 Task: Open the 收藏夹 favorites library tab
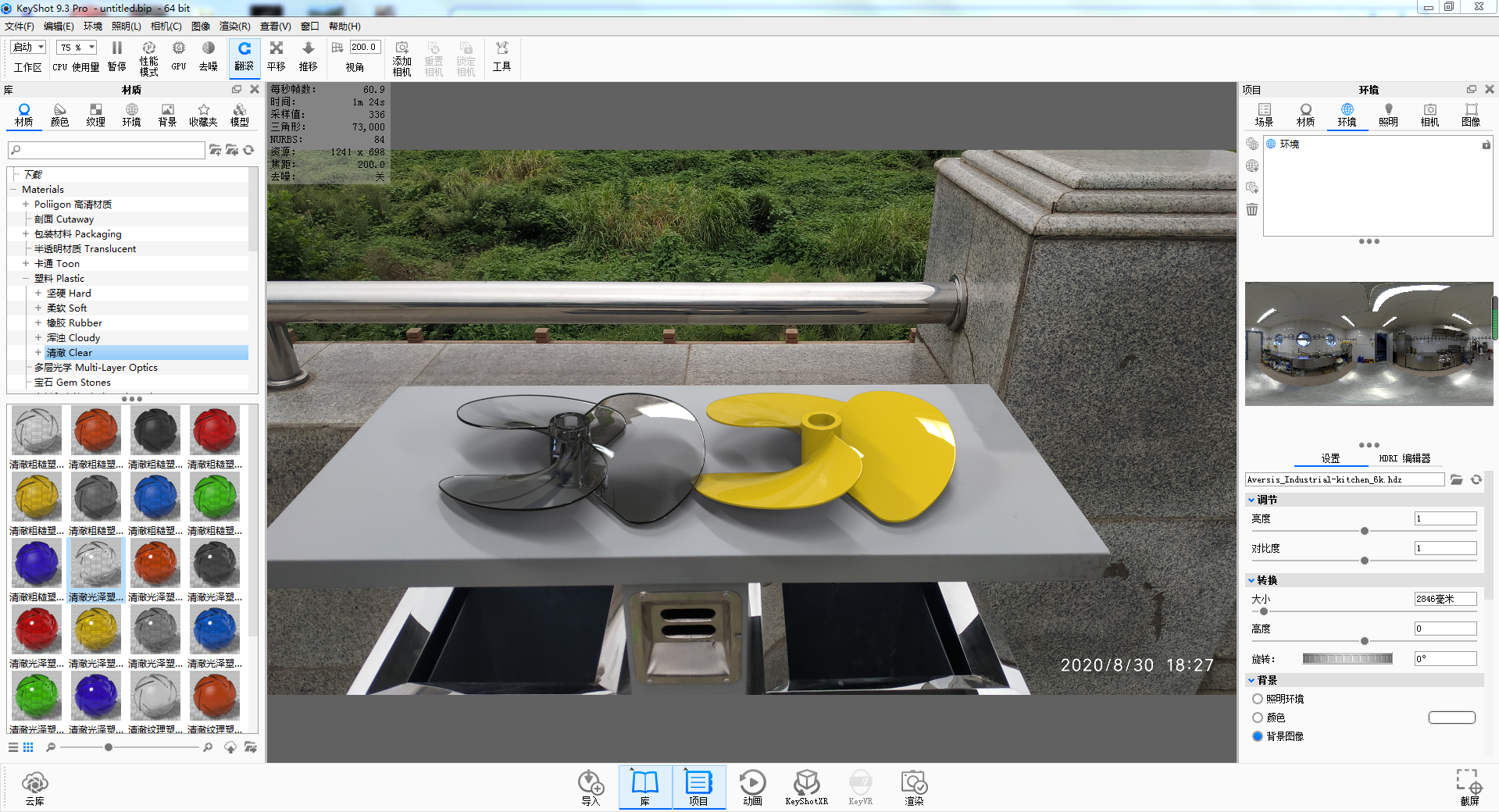coord(204,115)
